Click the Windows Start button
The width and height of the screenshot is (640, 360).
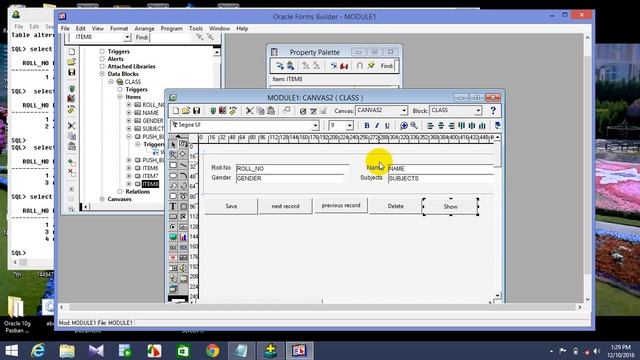pos(11,351)
